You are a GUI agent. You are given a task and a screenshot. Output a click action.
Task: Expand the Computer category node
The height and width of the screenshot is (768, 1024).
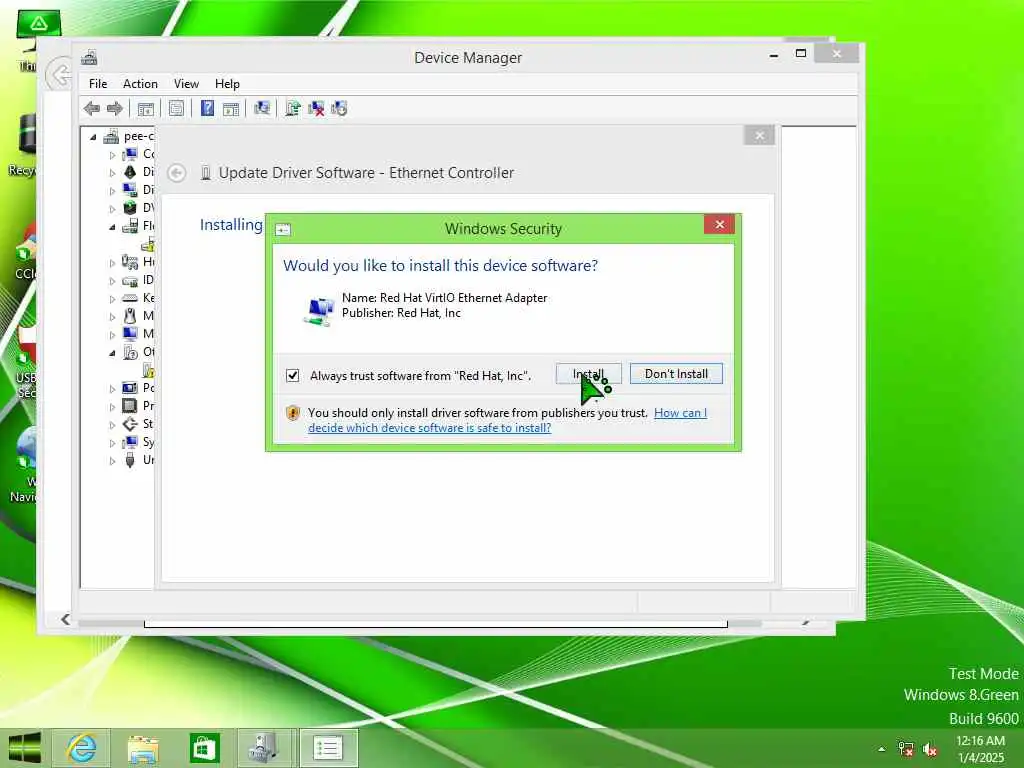(x=112, y=155)
